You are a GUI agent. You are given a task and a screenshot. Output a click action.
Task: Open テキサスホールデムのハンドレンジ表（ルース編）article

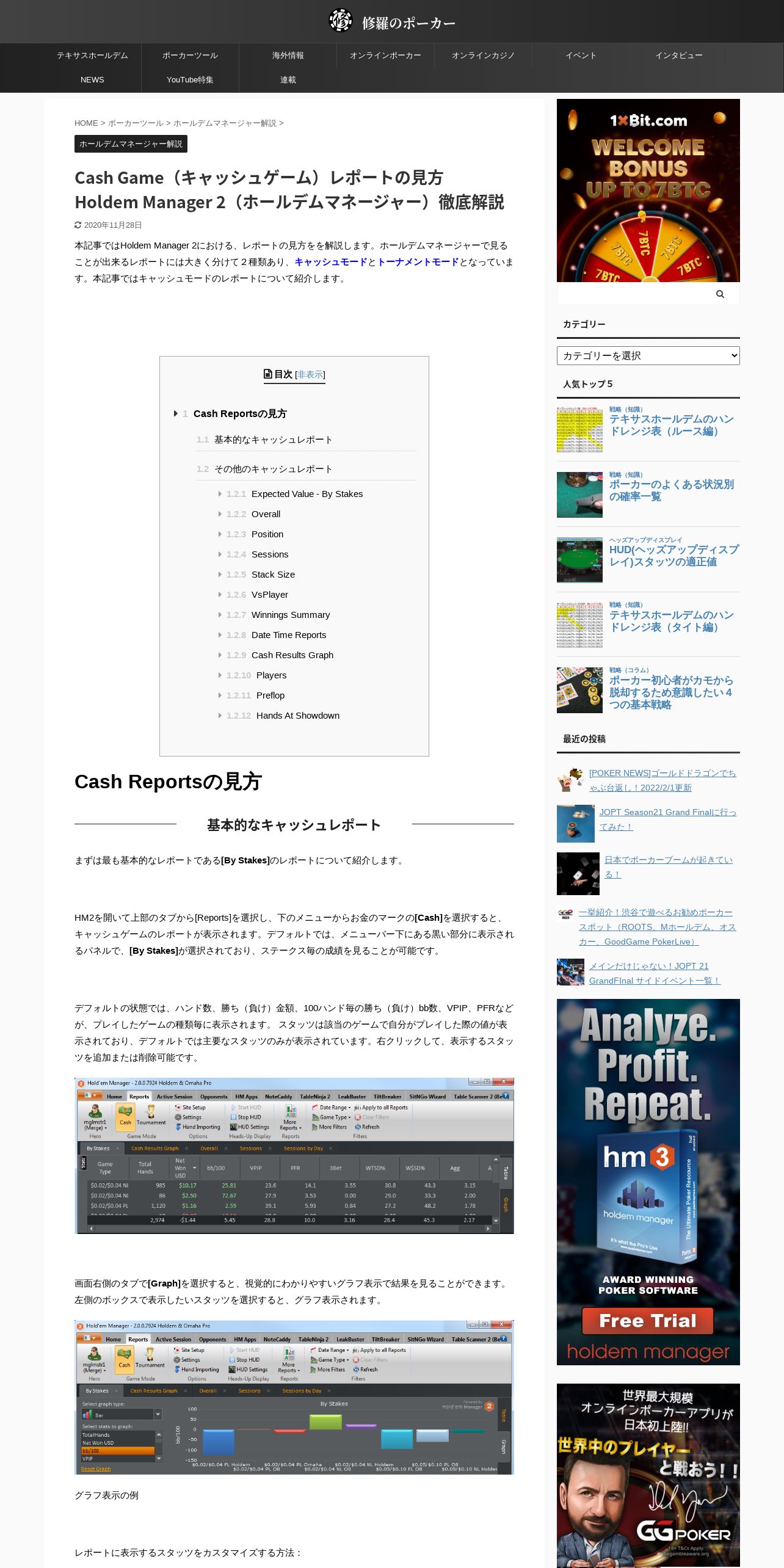point(671,425)
